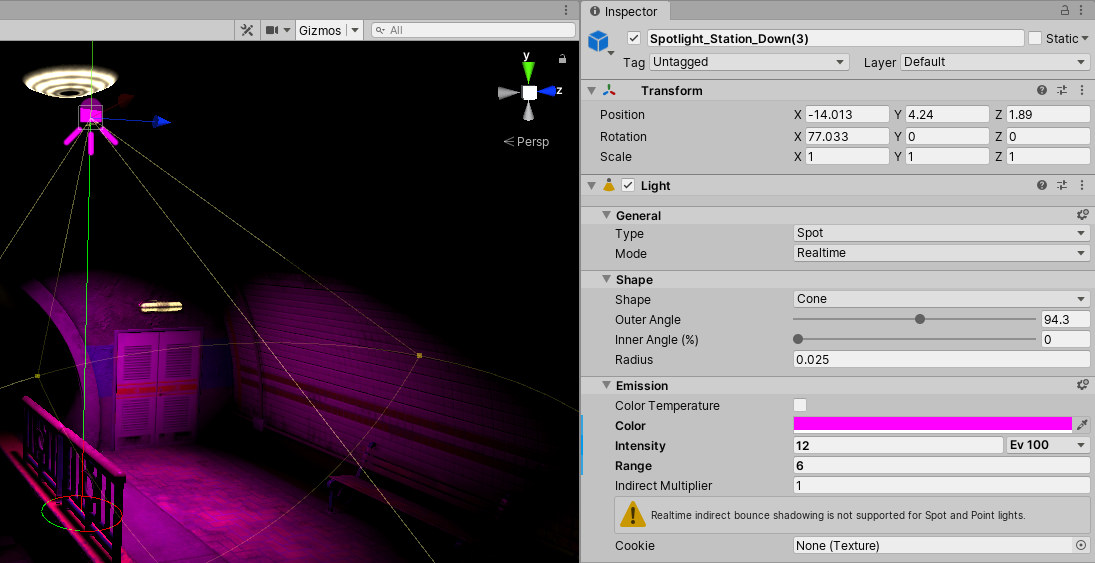Screen dimensions: 1095x563
Task: Enable the Color Temperature checkbox
Action: click(800, 405)
